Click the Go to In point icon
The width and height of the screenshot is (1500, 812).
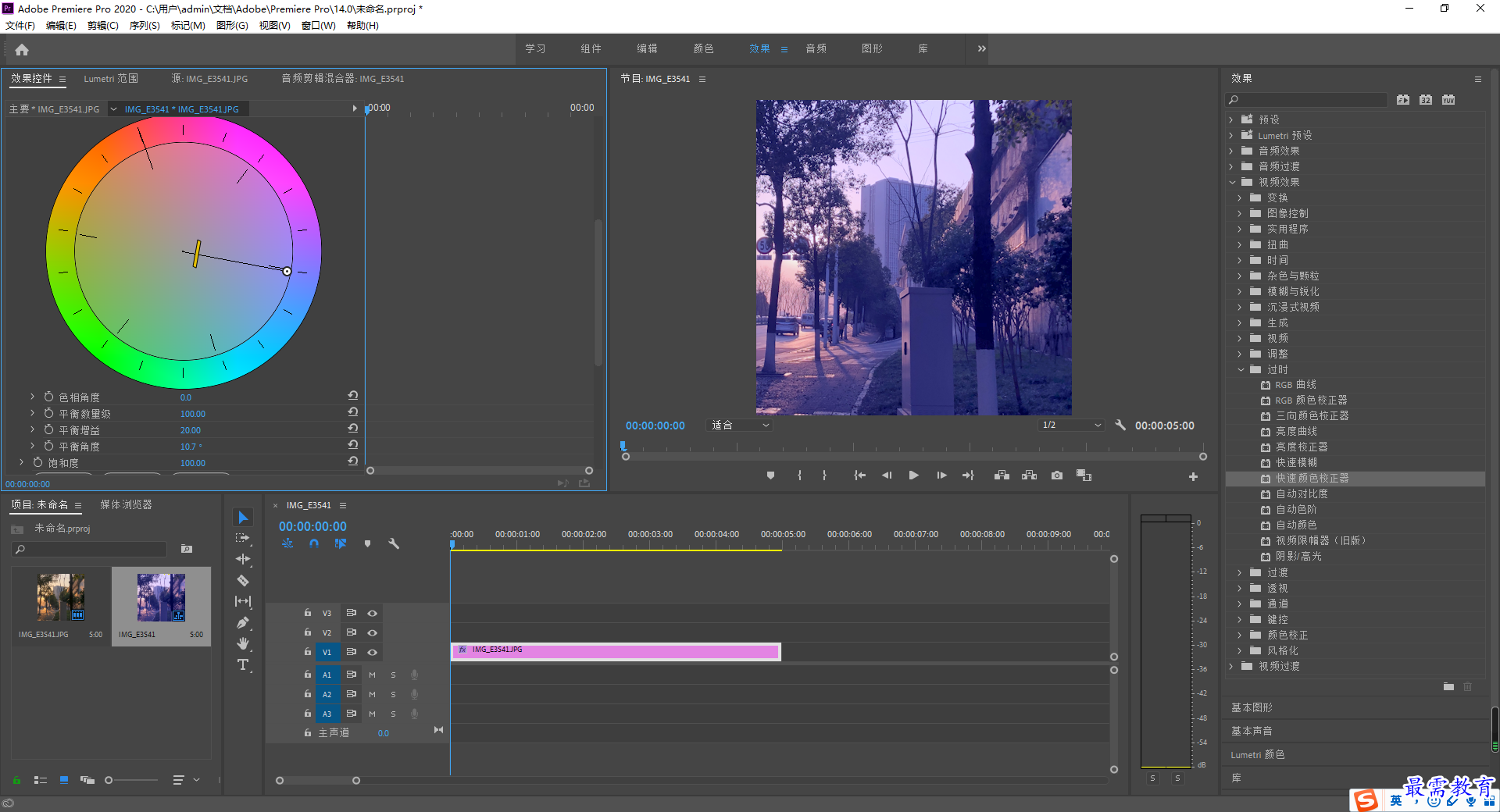859,475
